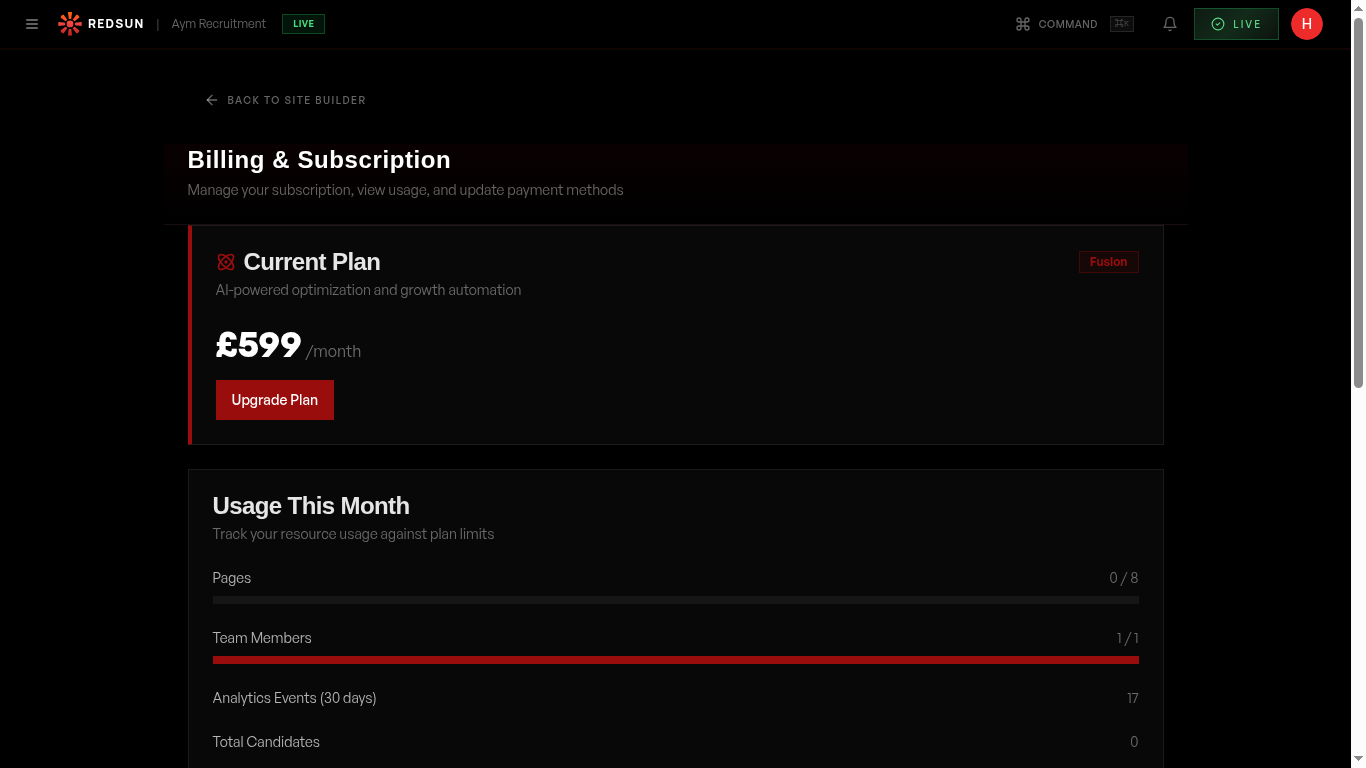This screenshot has width=1366, height=768.
Task: Click the red plan icon beside Current Plan
Action: (x=225, y=261)
